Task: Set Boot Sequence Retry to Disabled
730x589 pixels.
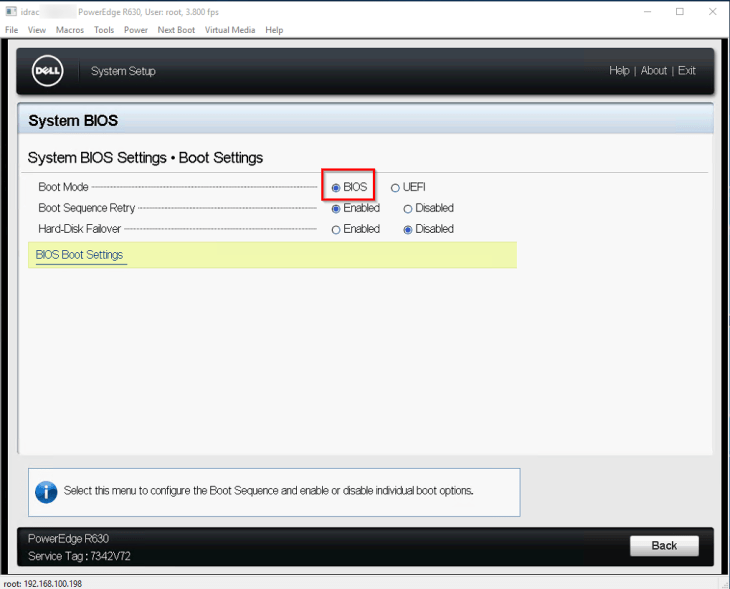Action: point(408,209)
